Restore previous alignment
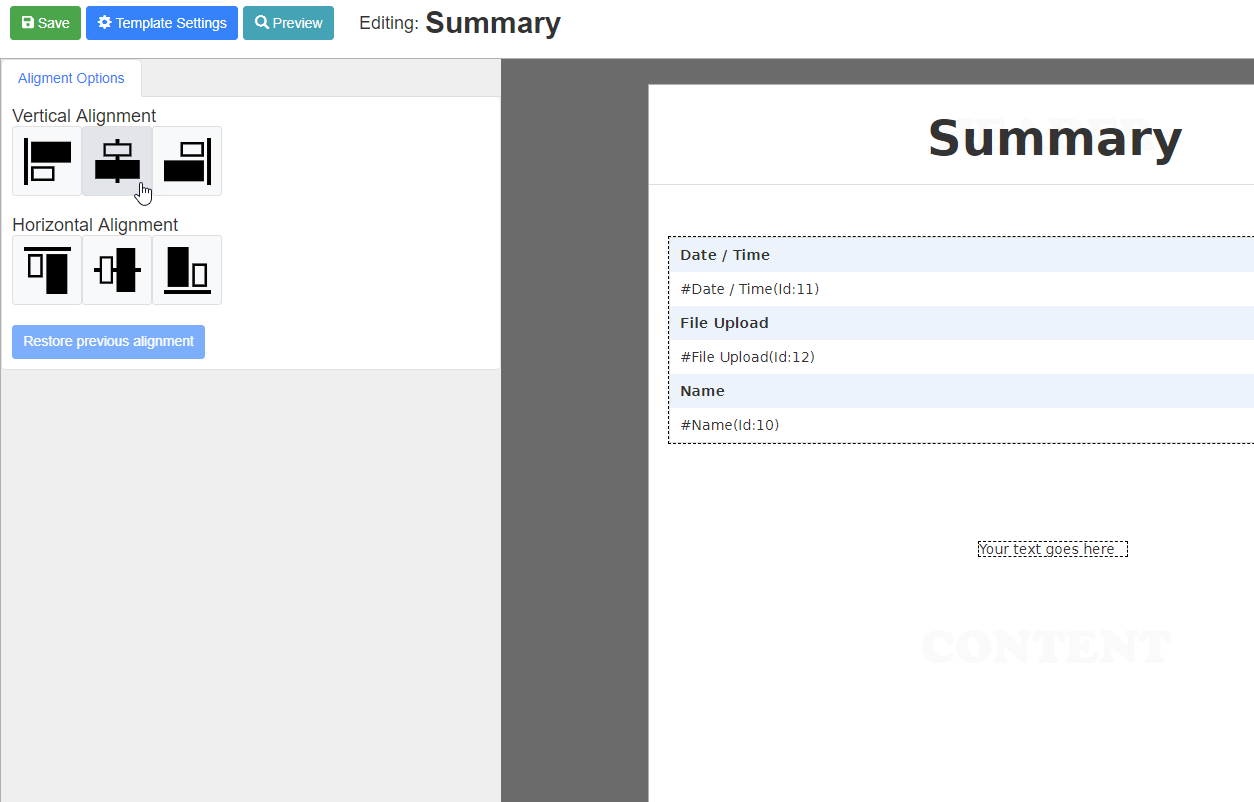Viewport: 1254px width, 802px height. (108, 342)
